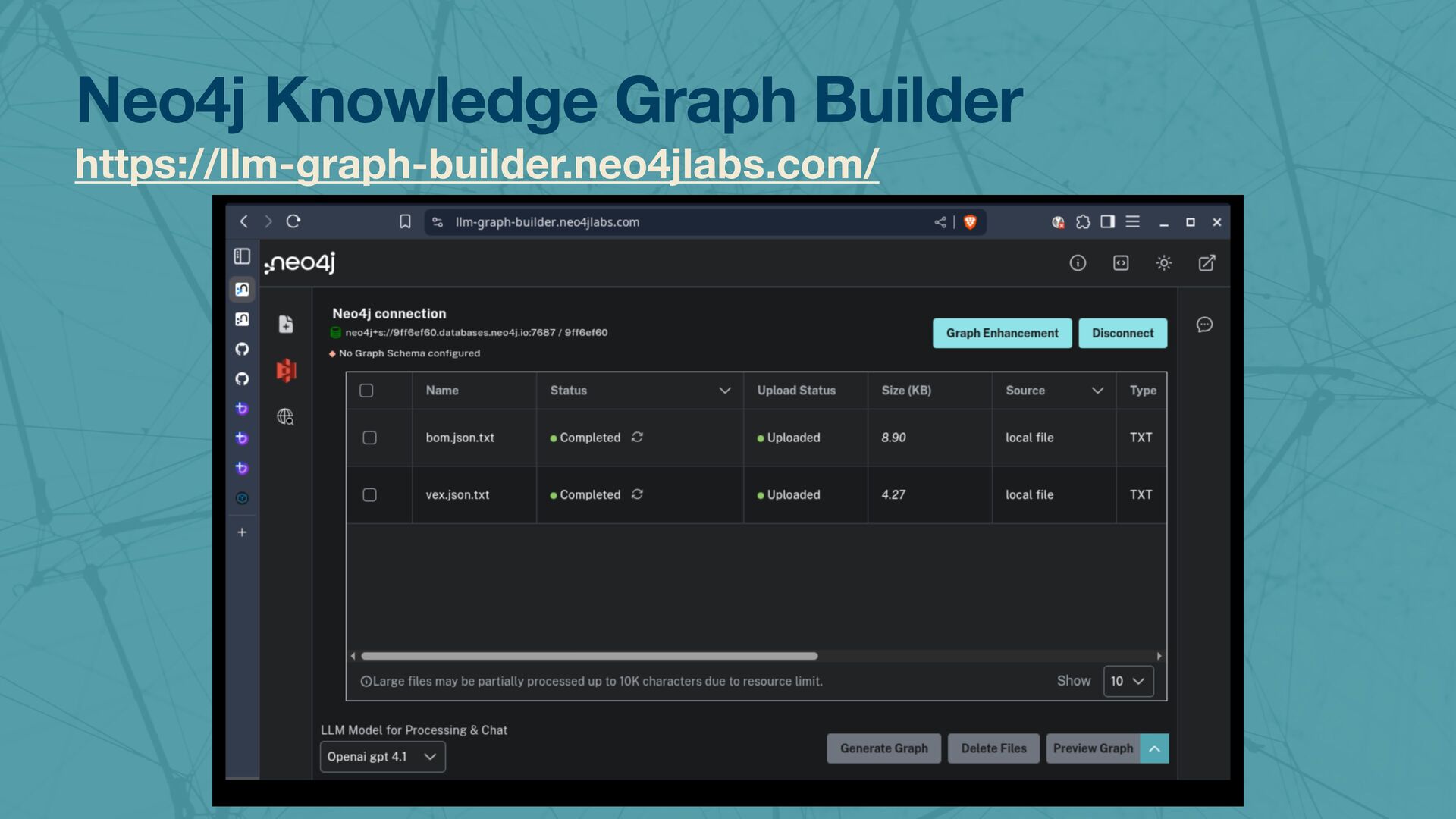Click the red Amazon S3 bucket icon
Screen dimensions: 1456x819
(x=286, y=370)
